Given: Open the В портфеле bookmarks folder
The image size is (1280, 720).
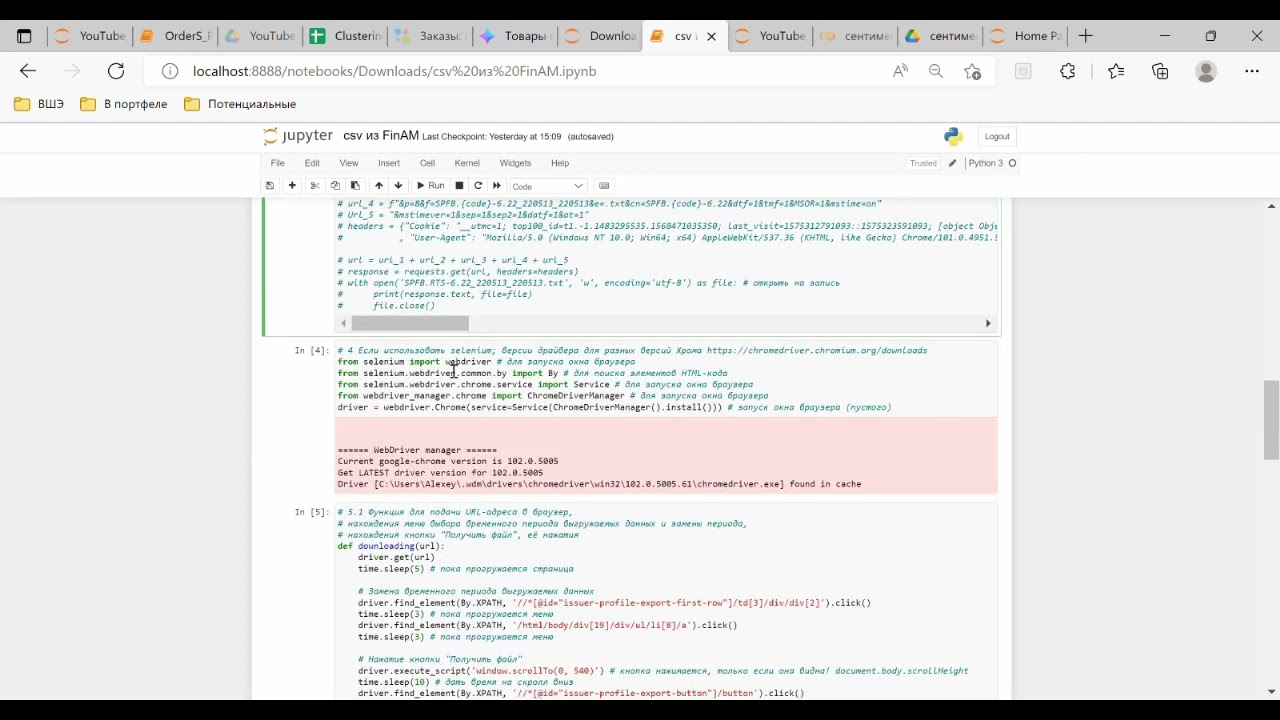Looking at the screenshot, I should click(123, 104).
